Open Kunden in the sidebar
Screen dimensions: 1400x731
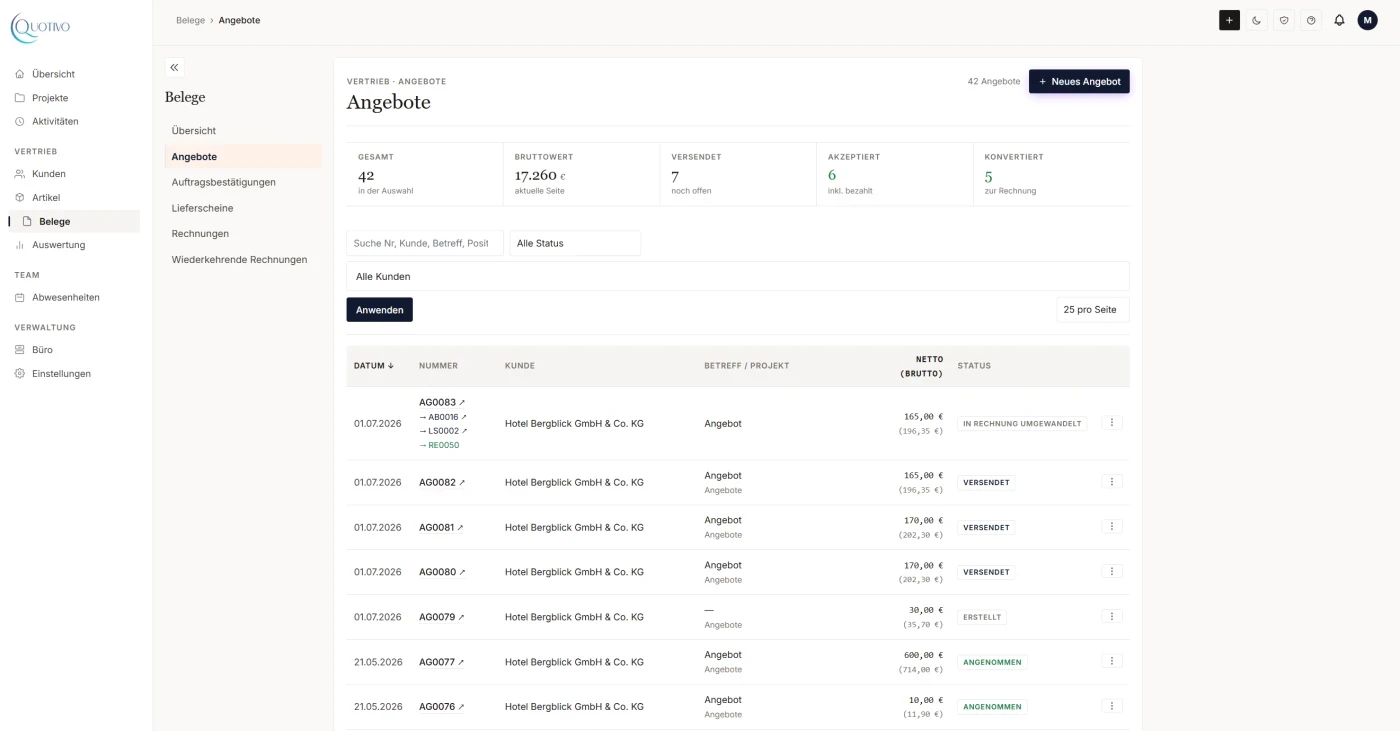(48, 174)
